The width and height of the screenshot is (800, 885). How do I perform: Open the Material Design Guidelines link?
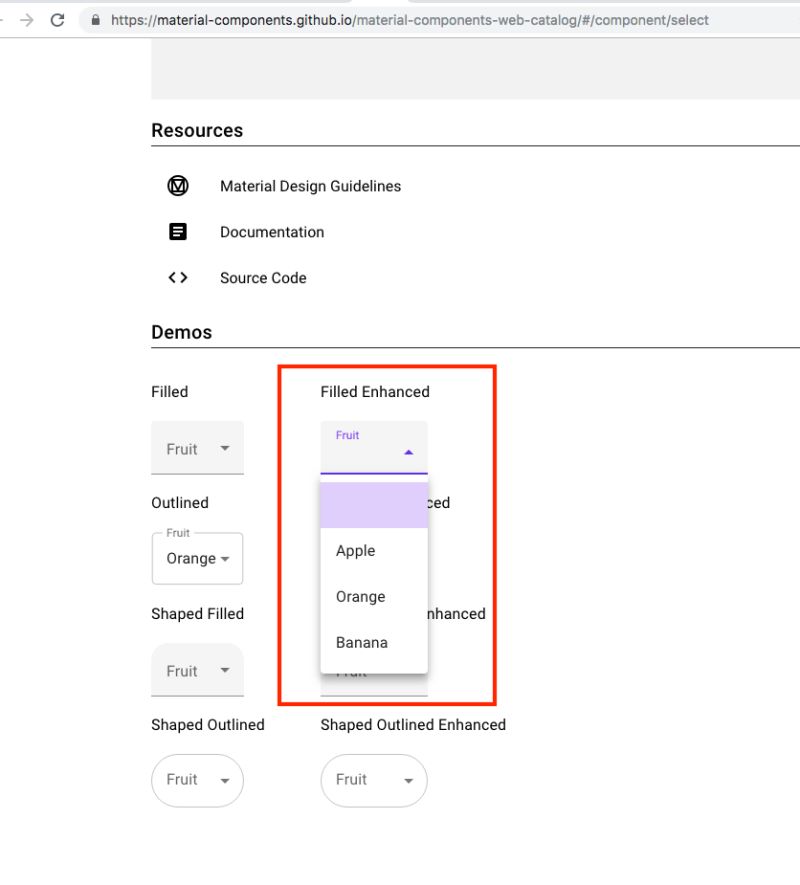click(x=310, y=186)
